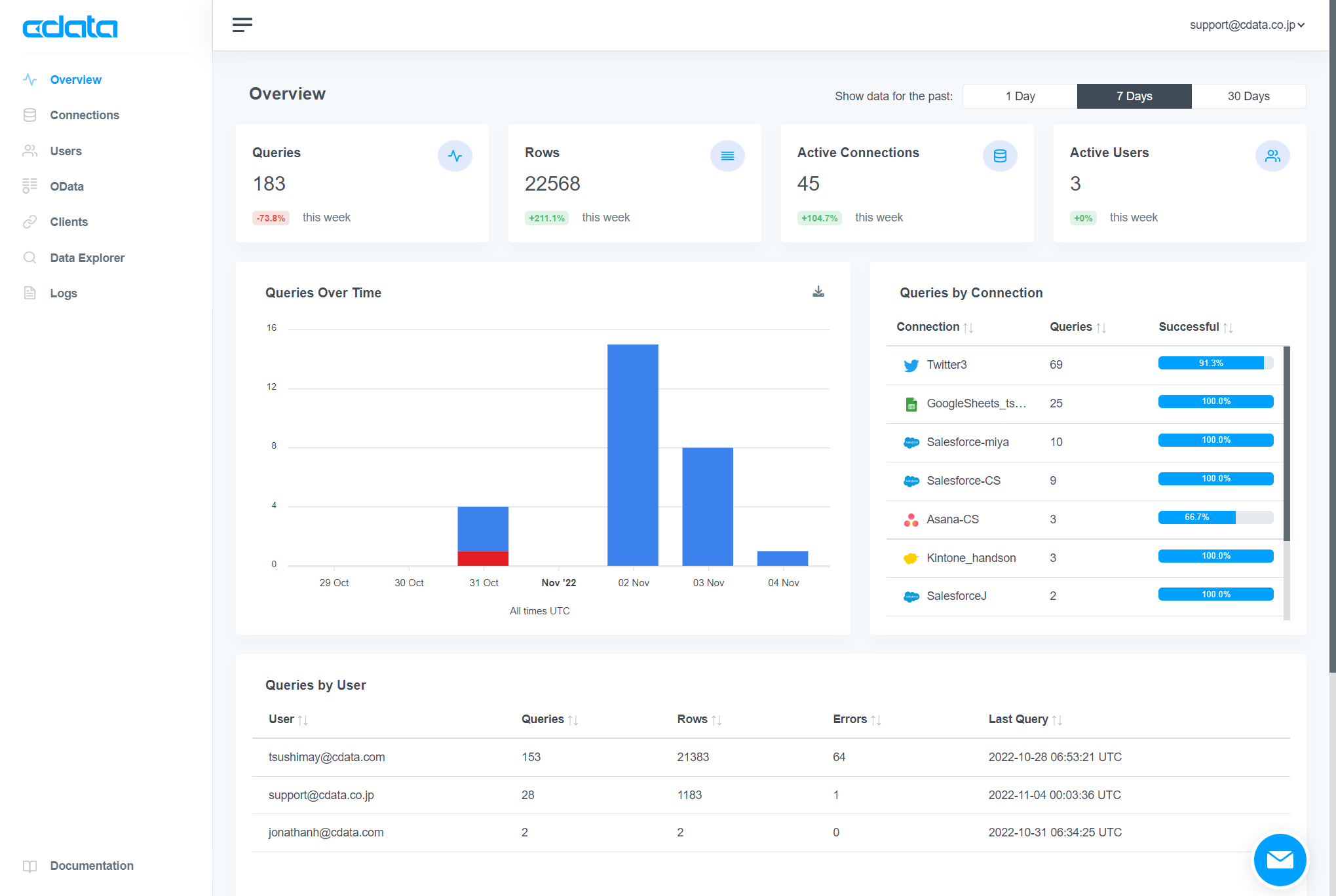Select the 1 Day time range
The width and height of the screenshot is (1336, 896).
pyautogui.click(x=1020, y=96)
